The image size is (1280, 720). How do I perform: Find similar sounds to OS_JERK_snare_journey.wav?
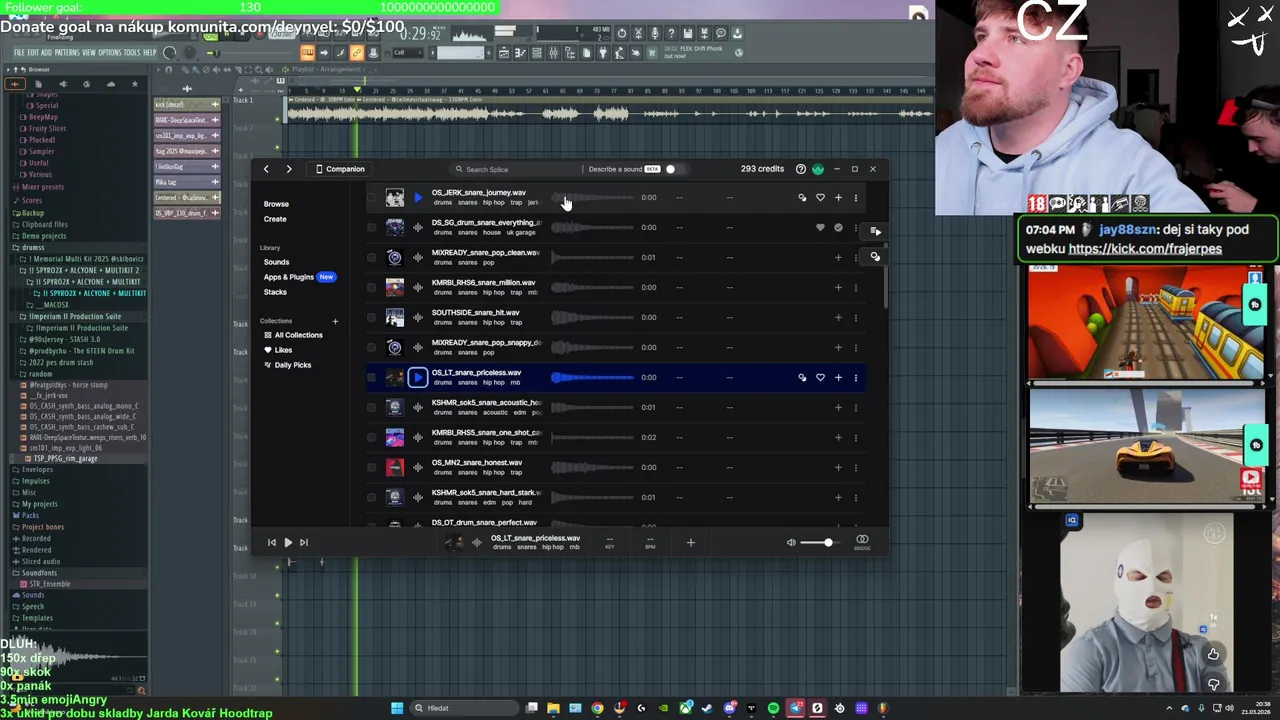point(802,197)
